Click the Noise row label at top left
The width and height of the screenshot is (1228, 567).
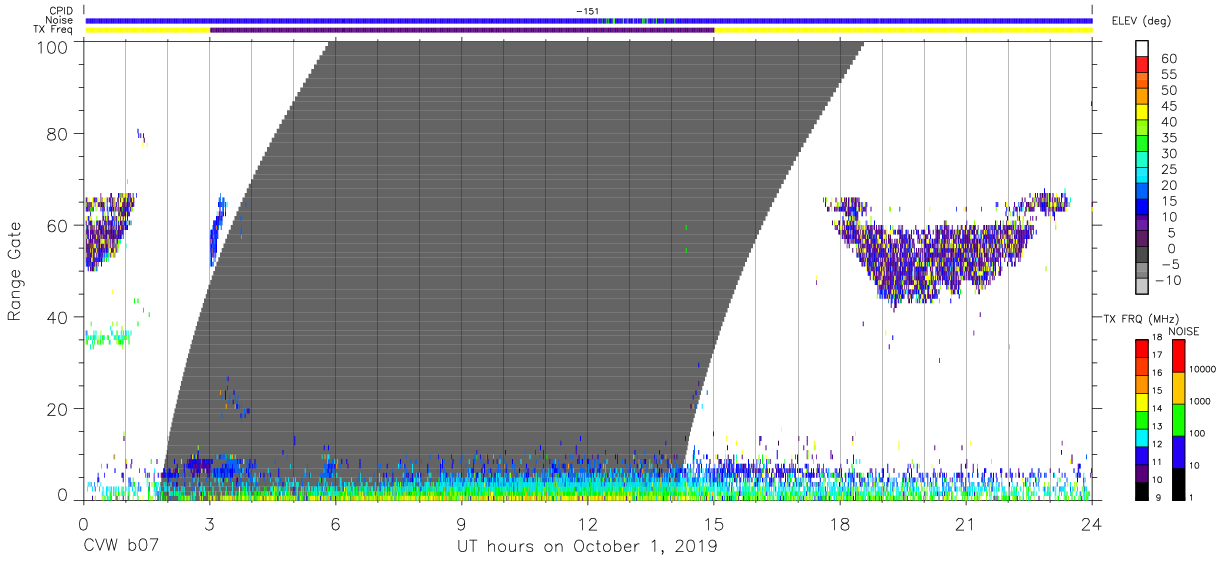coord(59,20)
